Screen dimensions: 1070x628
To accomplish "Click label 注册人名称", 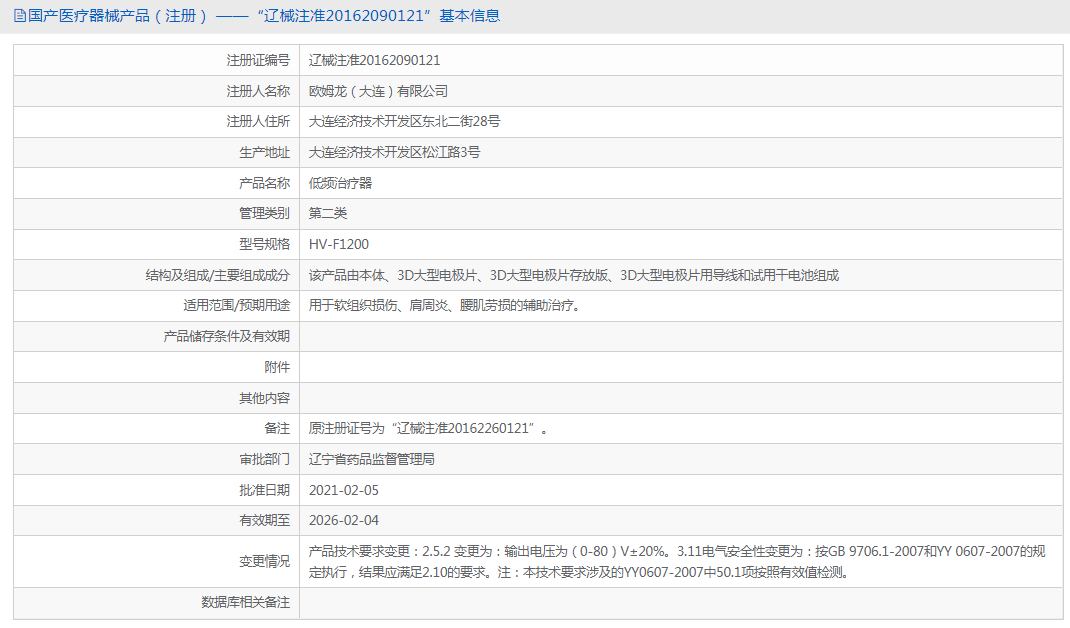I will point(258,91).
